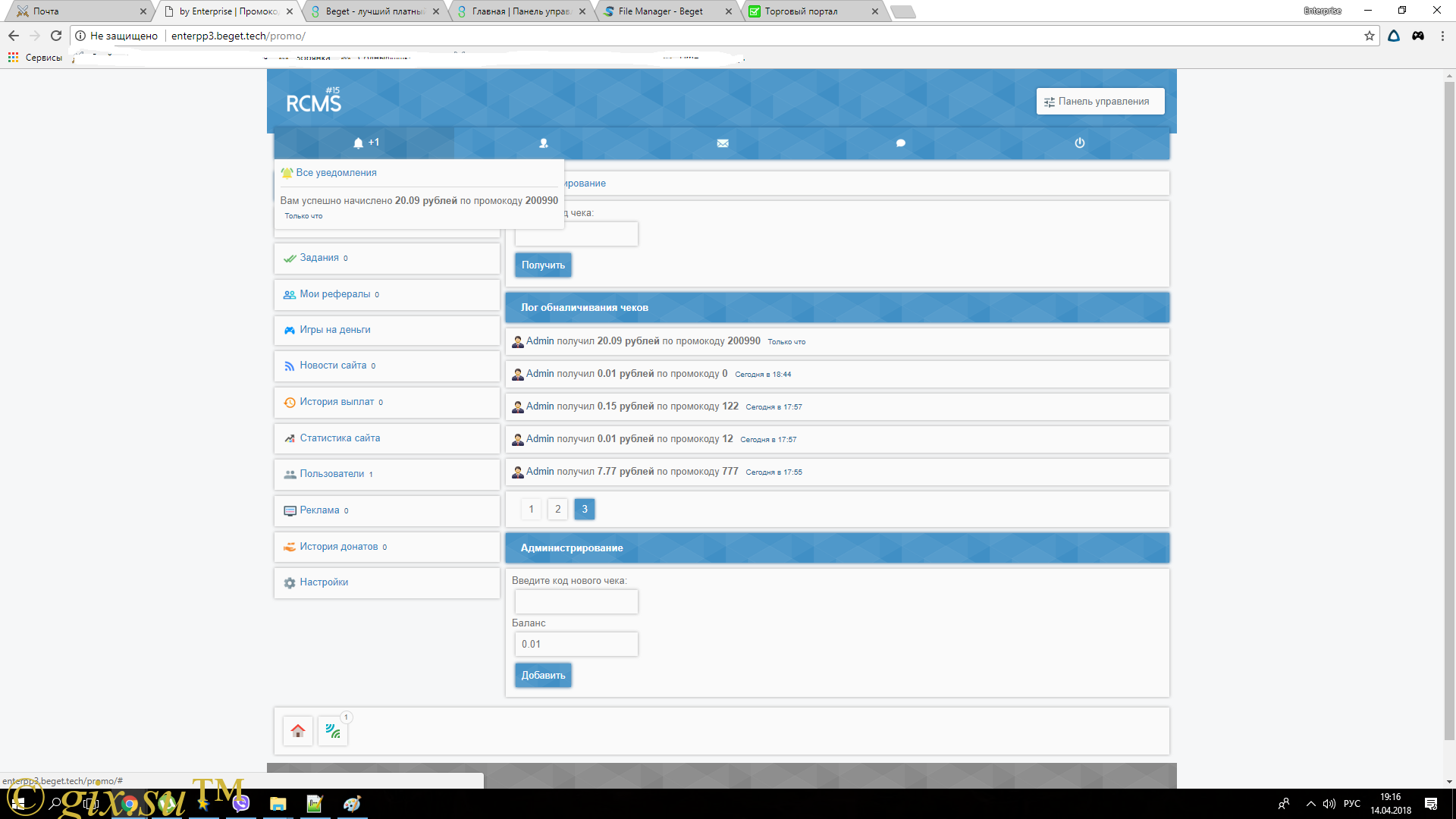Screen dimensions: 1456x819
Task: Open История выплат in the sidebar
Action: [x=387, y=402]
